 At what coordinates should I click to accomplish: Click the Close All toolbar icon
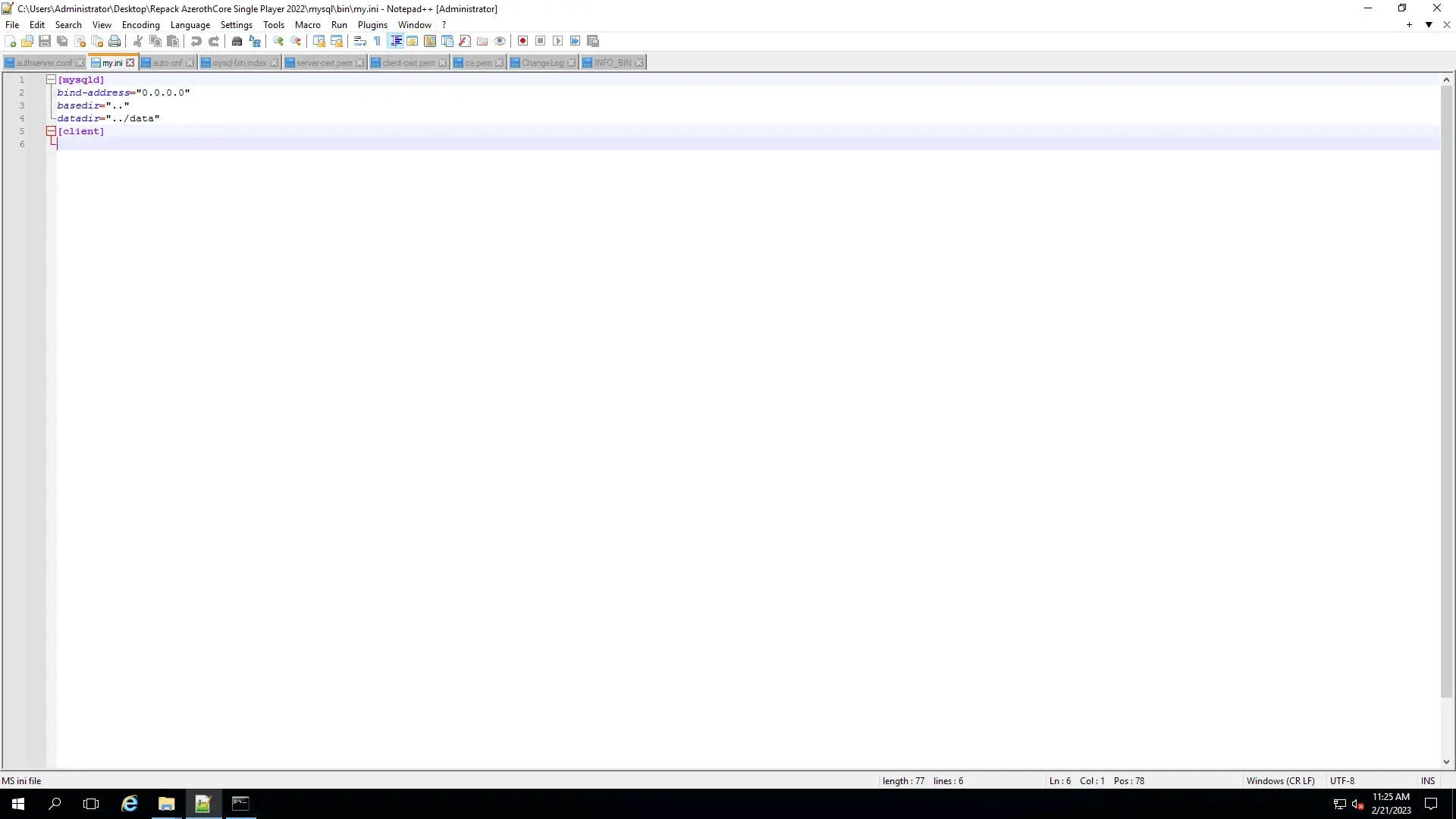click(x=97, y=41)
